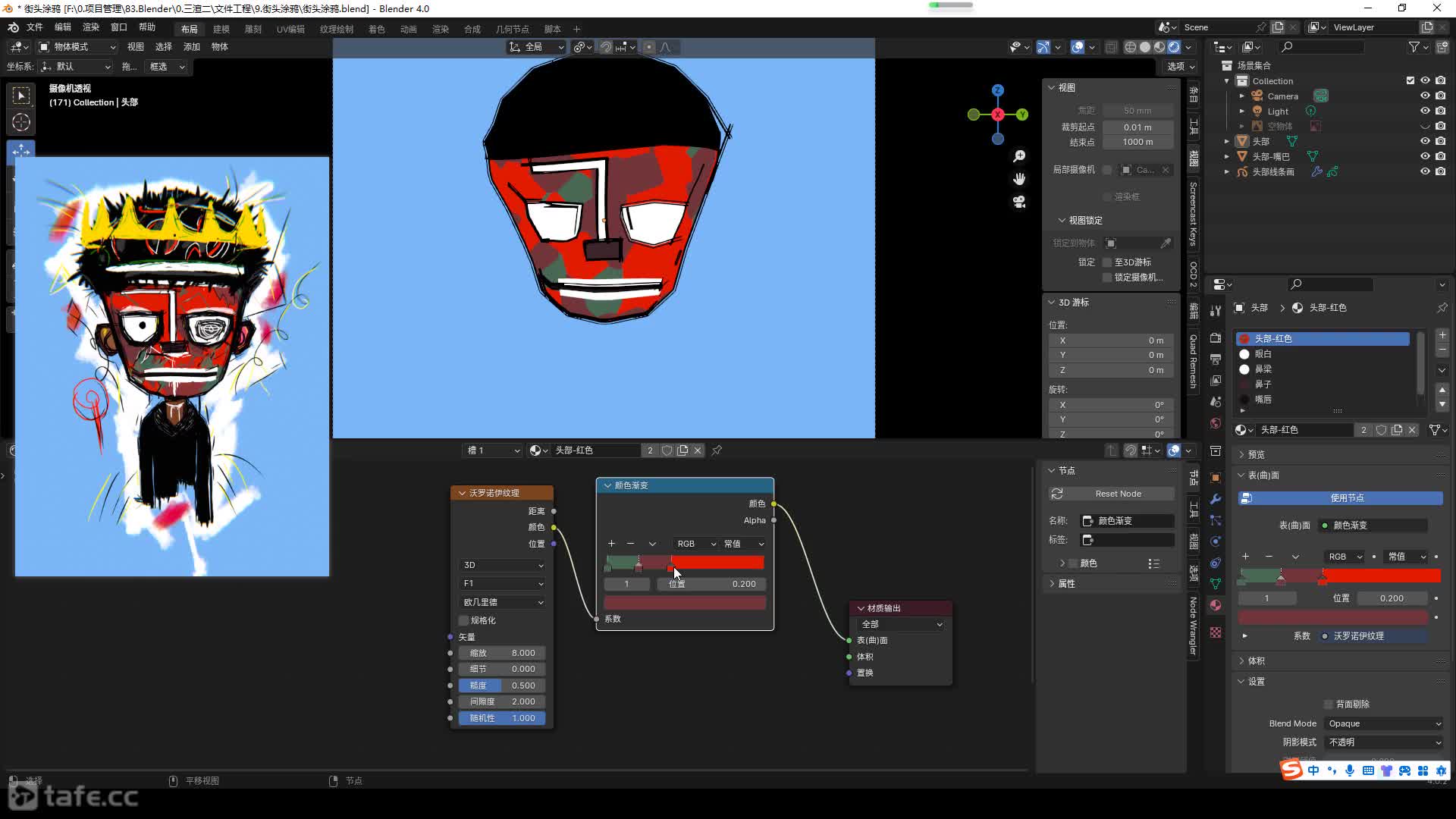Toggle visibility of 头部-嘴巴 object
This screenshot has width=1456, height=819.
click(1425, 157)
